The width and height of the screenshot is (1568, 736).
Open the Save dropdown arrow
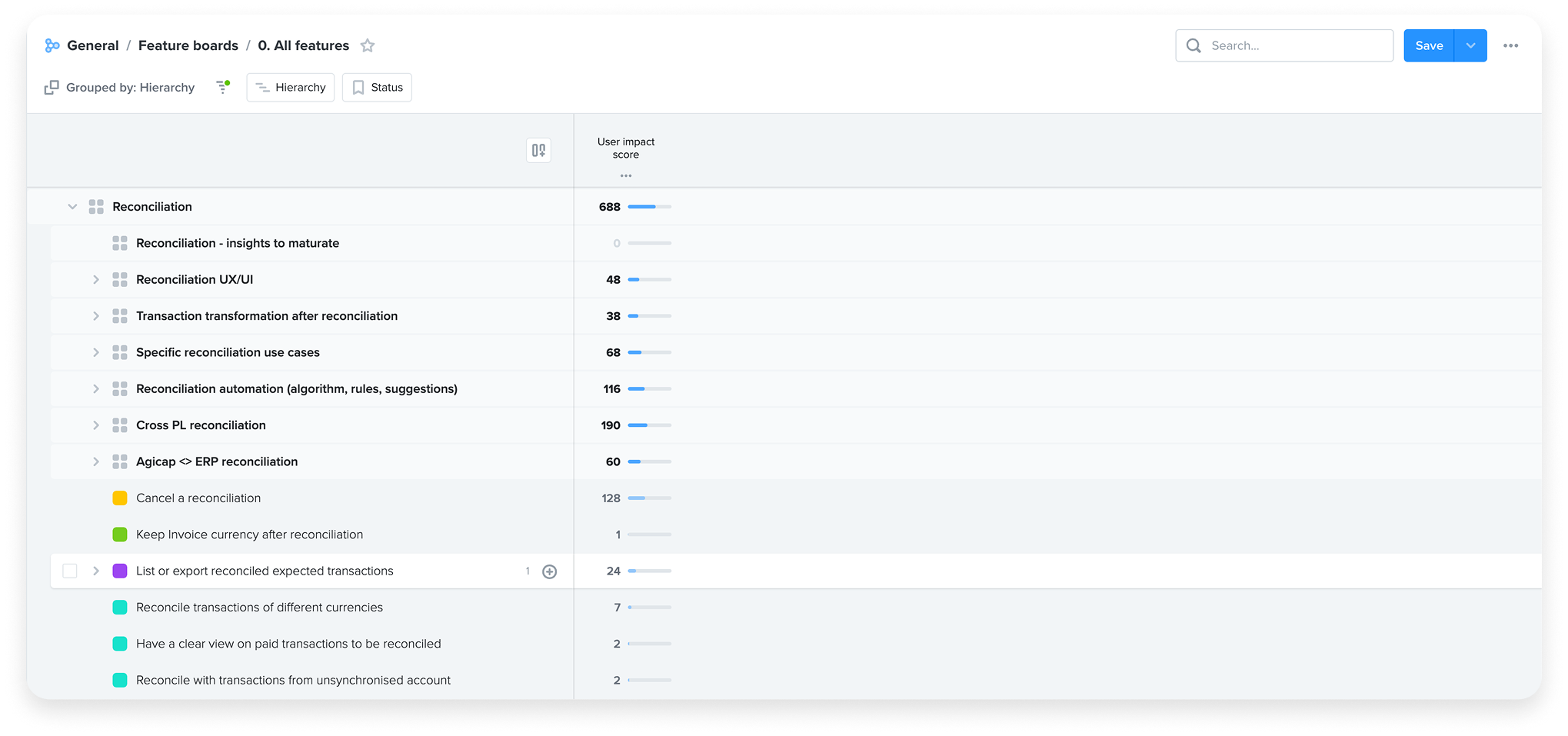1470,45
